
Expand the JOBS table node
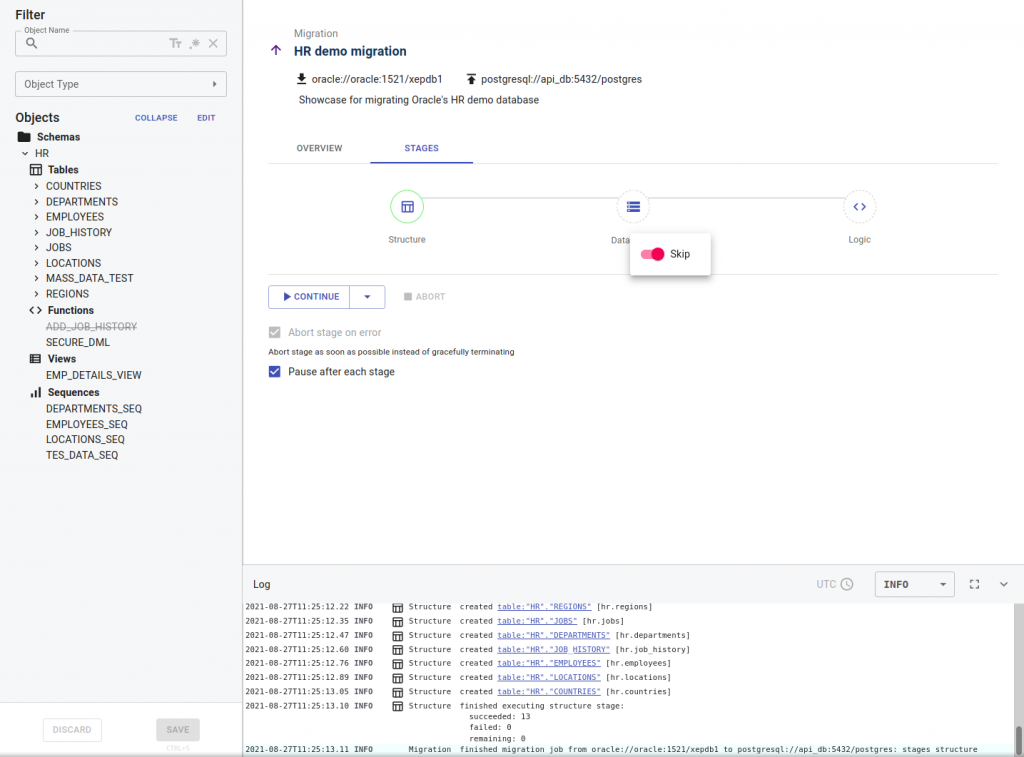point(37,248)
